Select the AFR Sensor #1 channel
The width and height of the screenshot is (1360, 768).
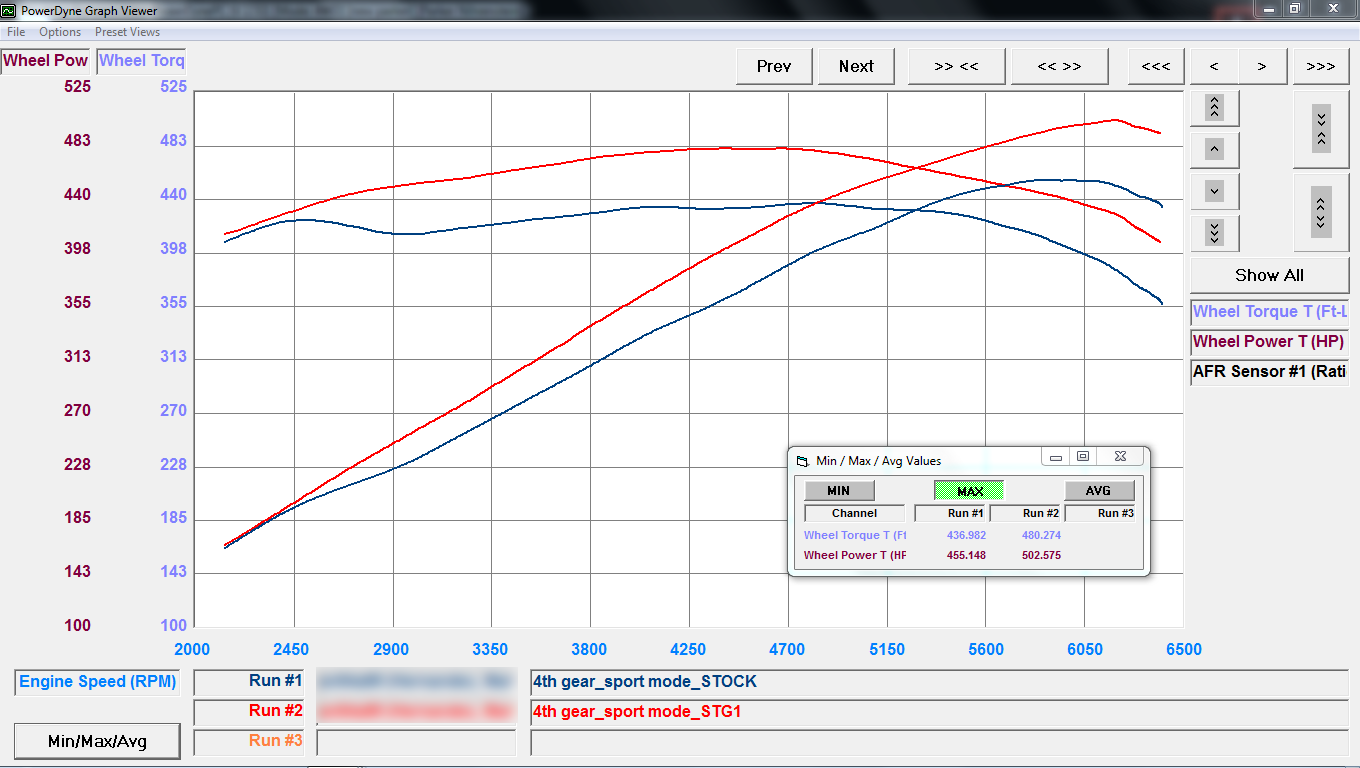1269,371
